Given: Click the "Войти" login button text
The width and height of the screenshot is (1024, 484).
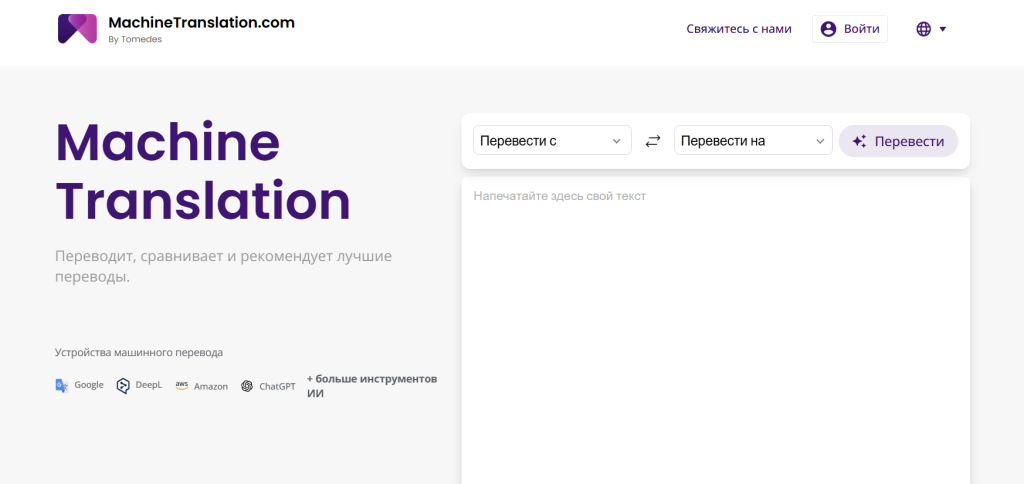Looking at the screenshot, I should coord(862,29).
